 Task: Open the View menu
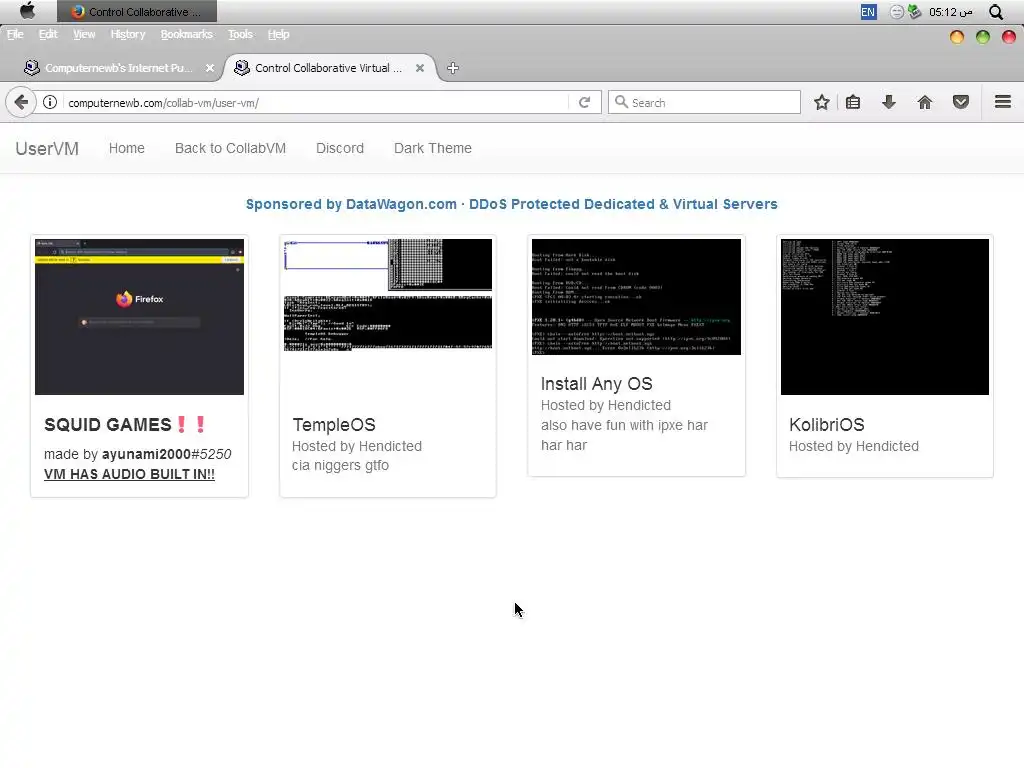pyautogui.click(x=84, y=34)
